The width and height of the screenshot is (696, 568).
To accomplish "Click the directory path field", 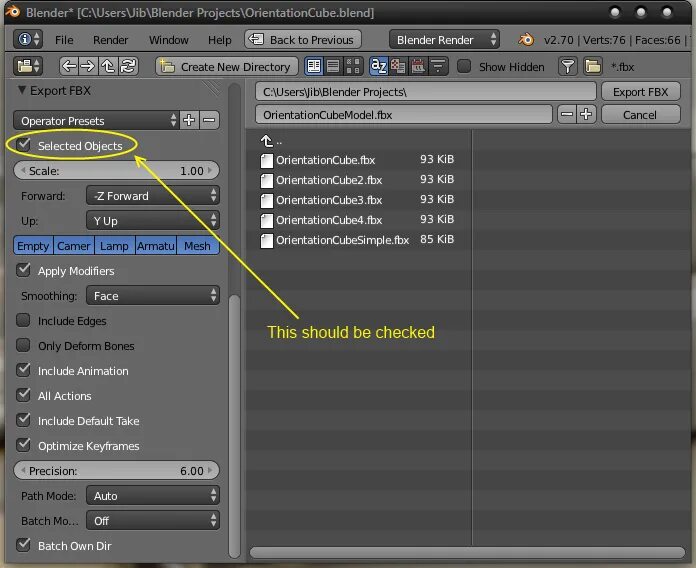I will pyautogui.click(x=426, y=91).
